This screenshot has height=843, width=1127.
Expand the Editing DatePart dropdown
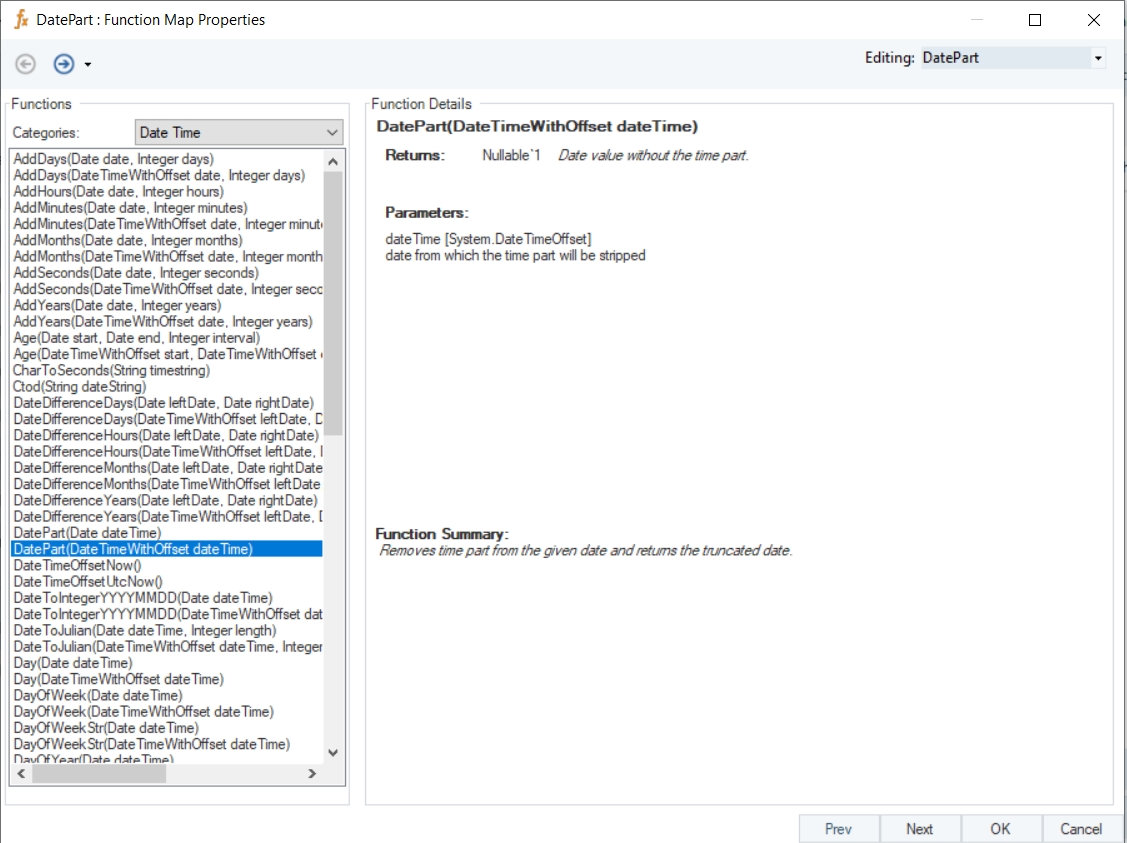point(1098,58)
